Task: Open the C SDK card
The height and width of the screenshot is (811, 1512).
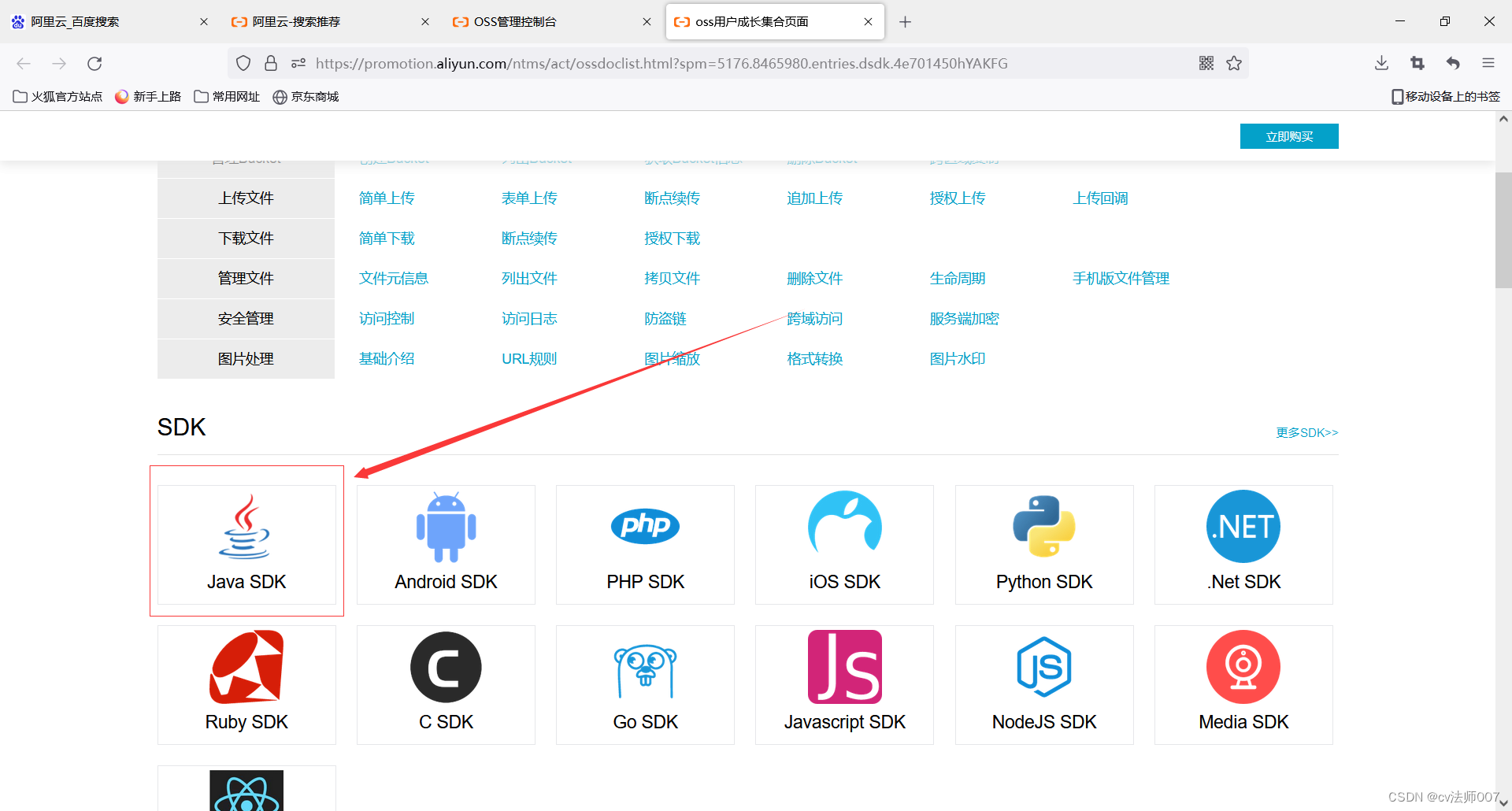Action: tap(446, 685)
